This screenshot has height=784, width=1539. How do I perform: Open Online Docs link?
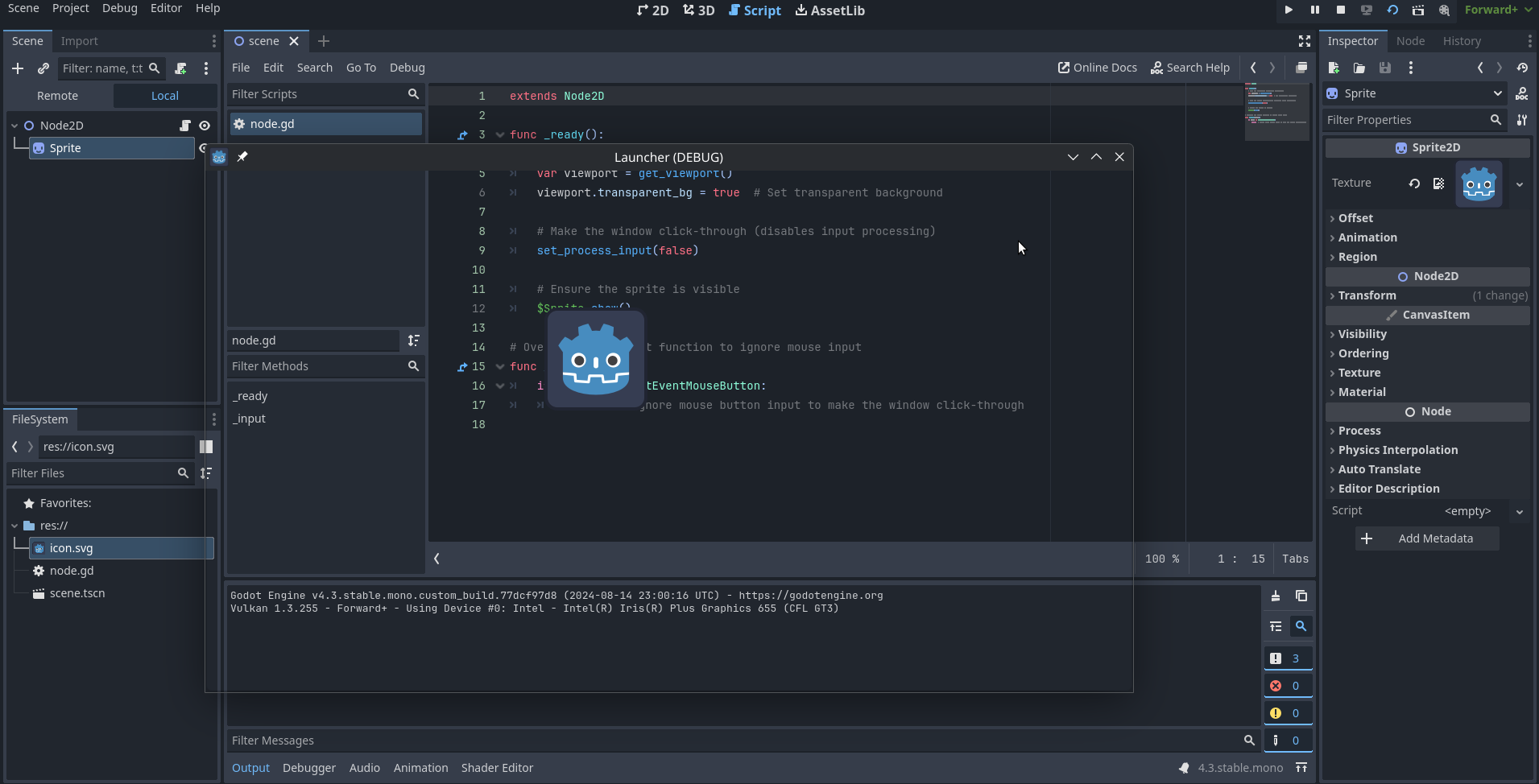[1097, 68]
